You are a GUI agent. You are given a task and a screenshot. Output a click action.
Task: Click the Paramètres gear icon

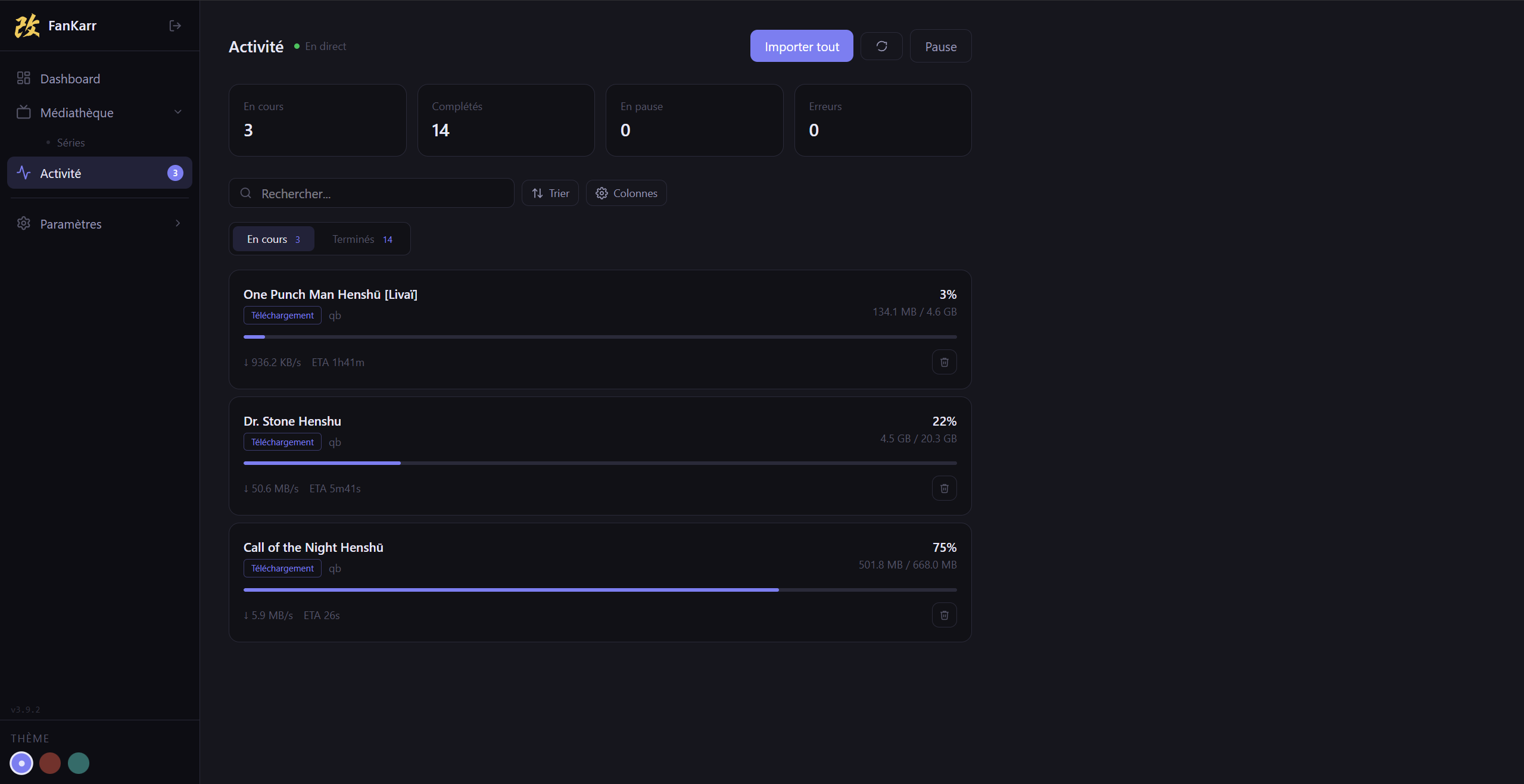pyautogui.click(x=24, y=223)
